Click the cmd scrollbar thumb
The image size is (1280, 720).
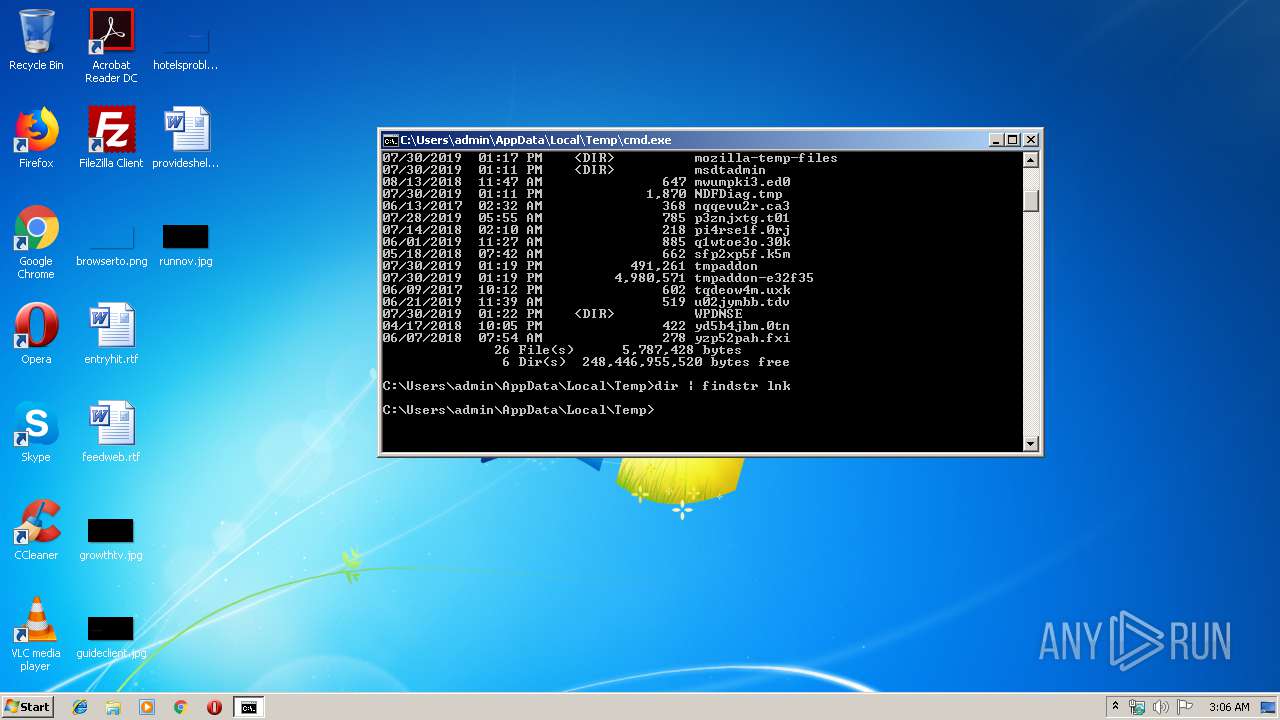click(1031, 201)
